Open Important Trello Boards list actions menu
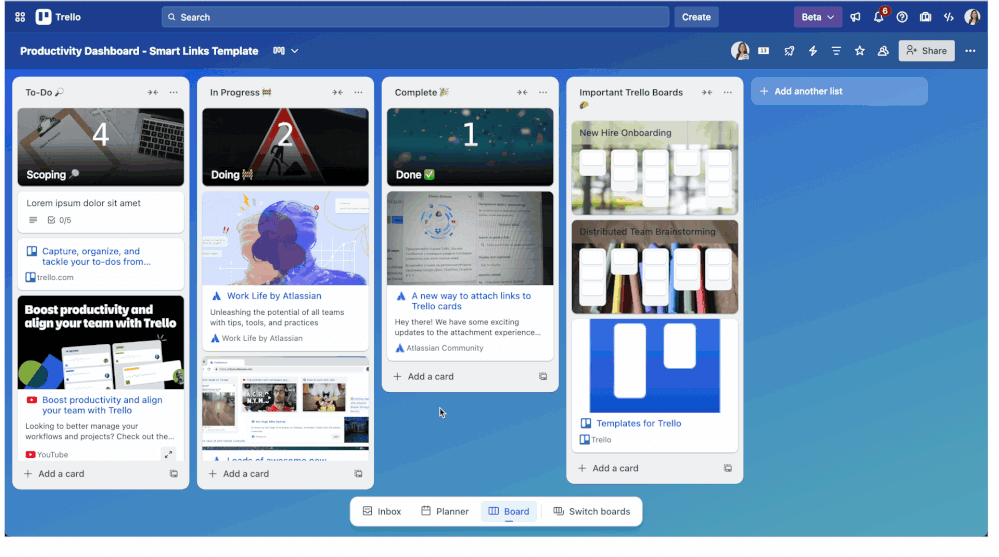 point(728,92)
